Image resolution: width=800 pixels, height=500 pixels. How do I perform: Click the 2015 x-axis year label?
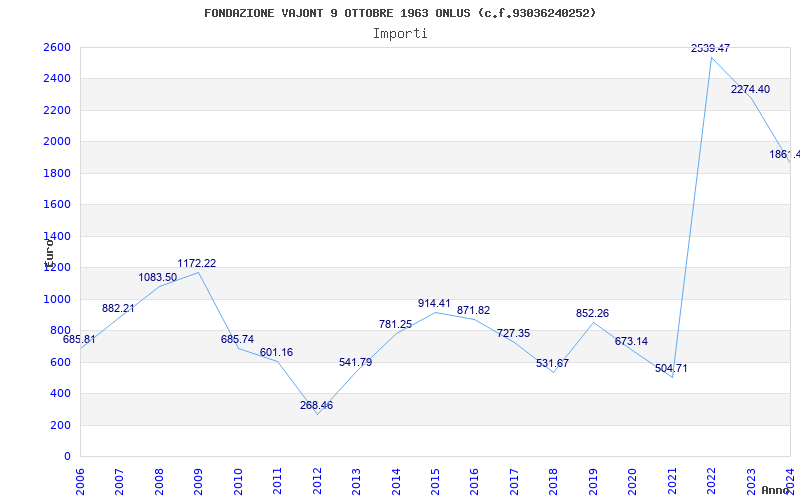pyautogui.click(x=435, y=481)
